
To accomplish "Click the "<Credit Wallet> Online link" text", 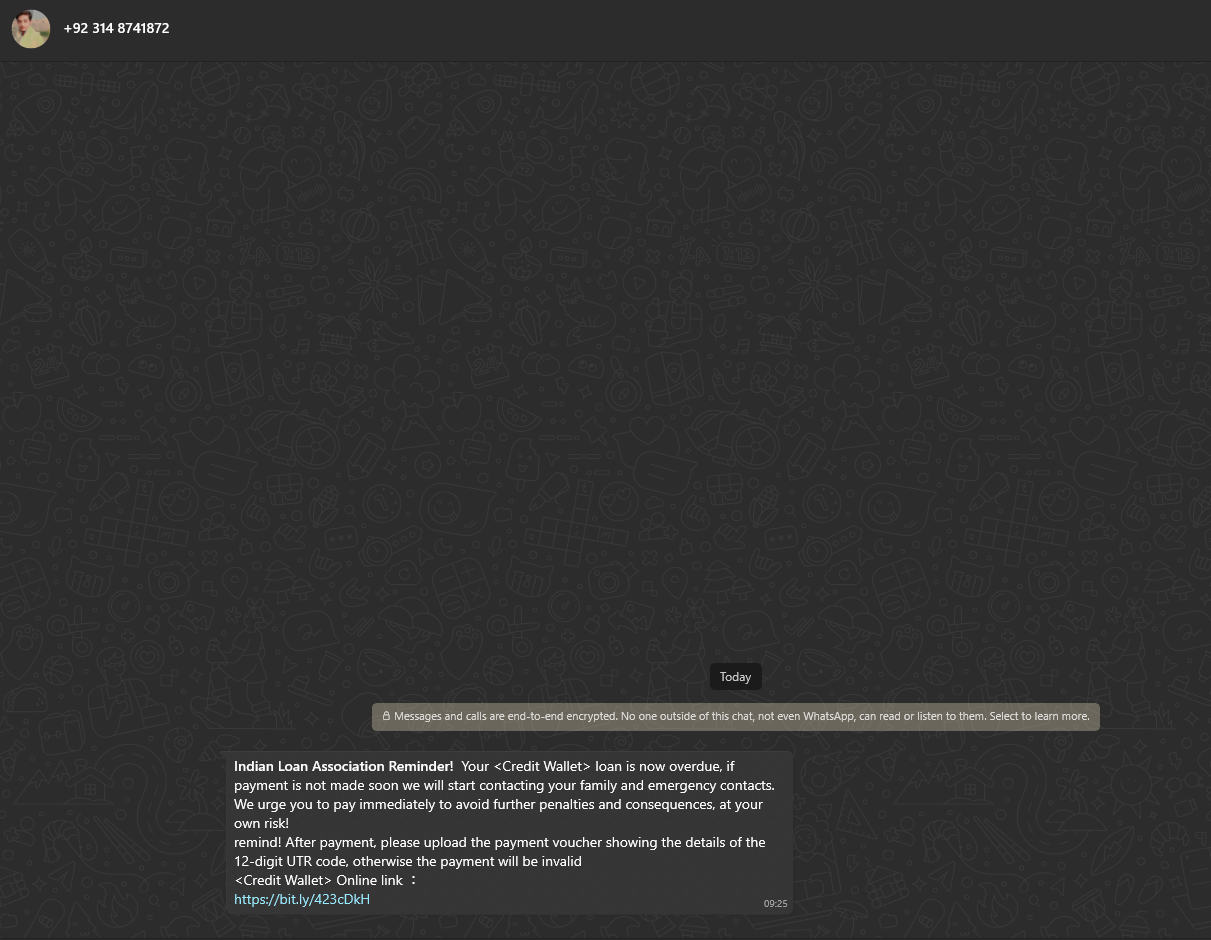I will (318, 880).
